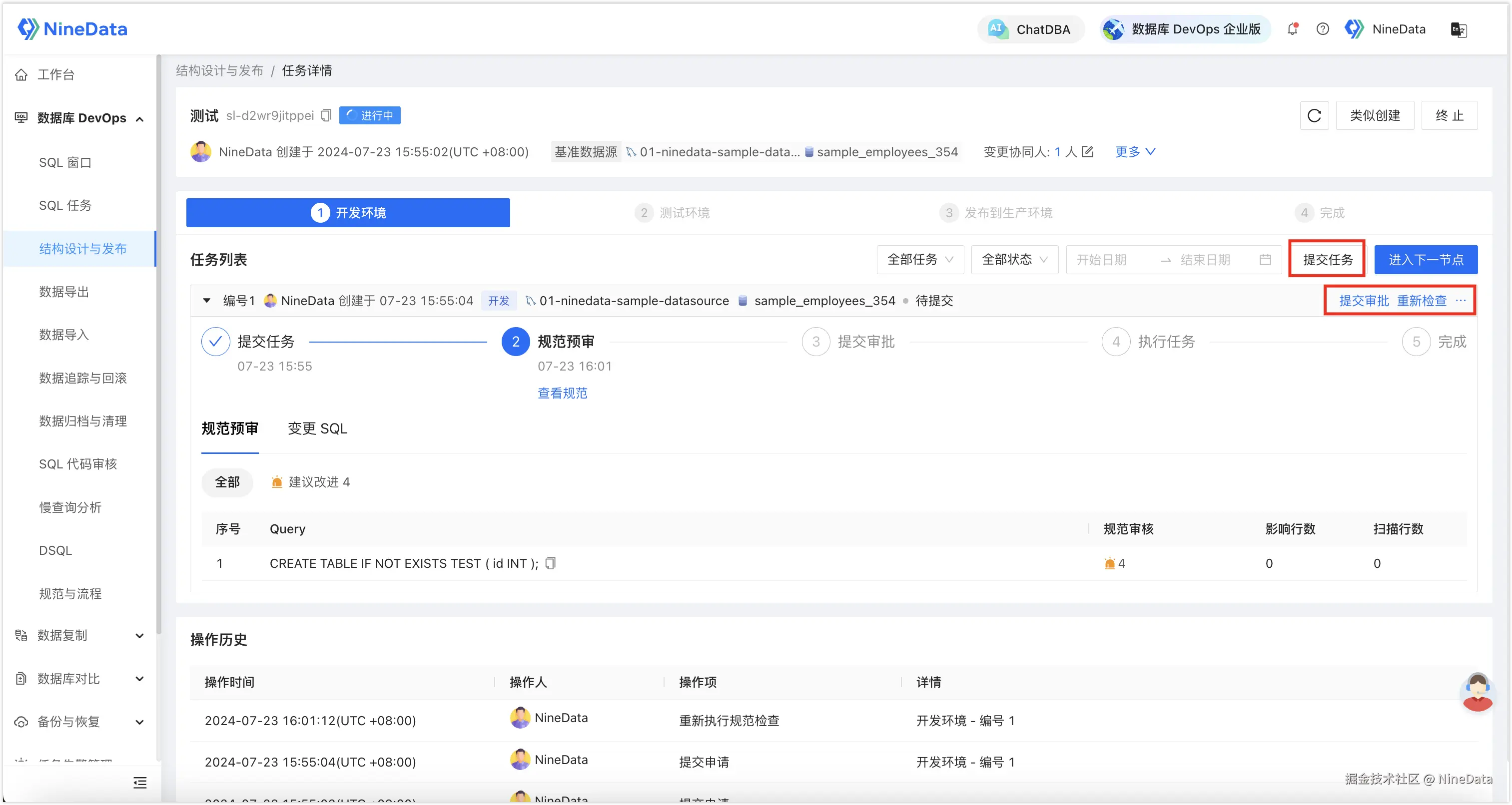Image resolution: width=1512 pixels, height=805 pixels.
Task: Open the customer support avatar
Action: [1478, 692]
